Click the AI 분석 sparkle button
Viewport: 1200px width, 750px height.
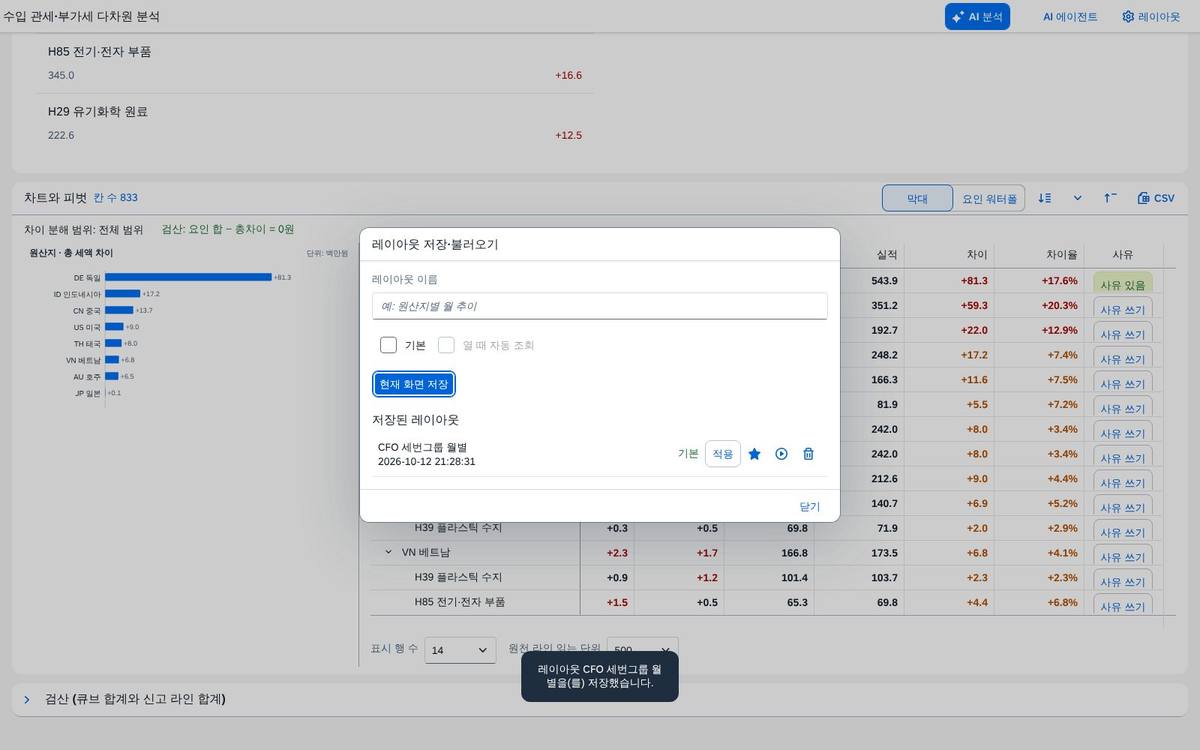click(x=977, y=16)
